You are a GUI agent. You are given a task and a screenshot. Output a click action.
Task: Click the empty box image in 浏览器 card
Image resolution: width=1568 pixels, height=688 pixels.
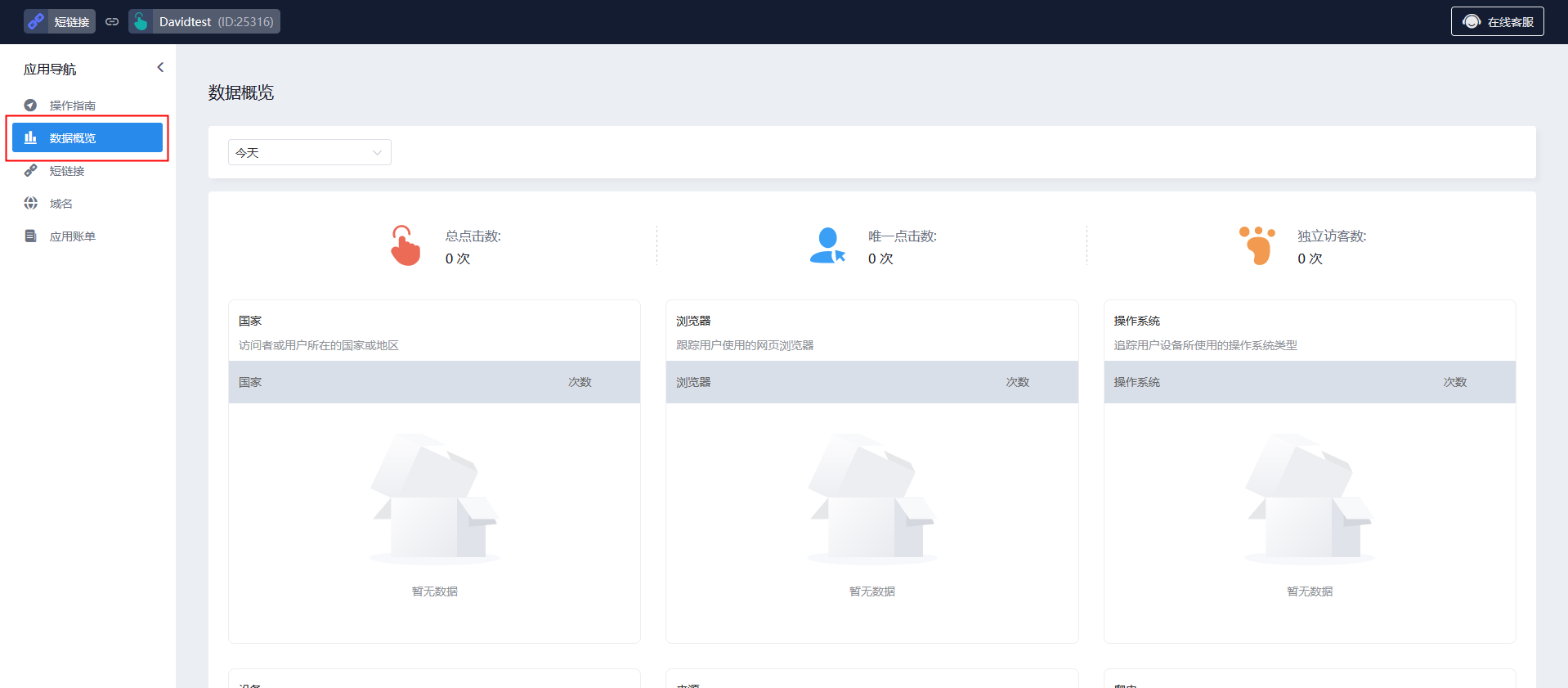point(871,499)
